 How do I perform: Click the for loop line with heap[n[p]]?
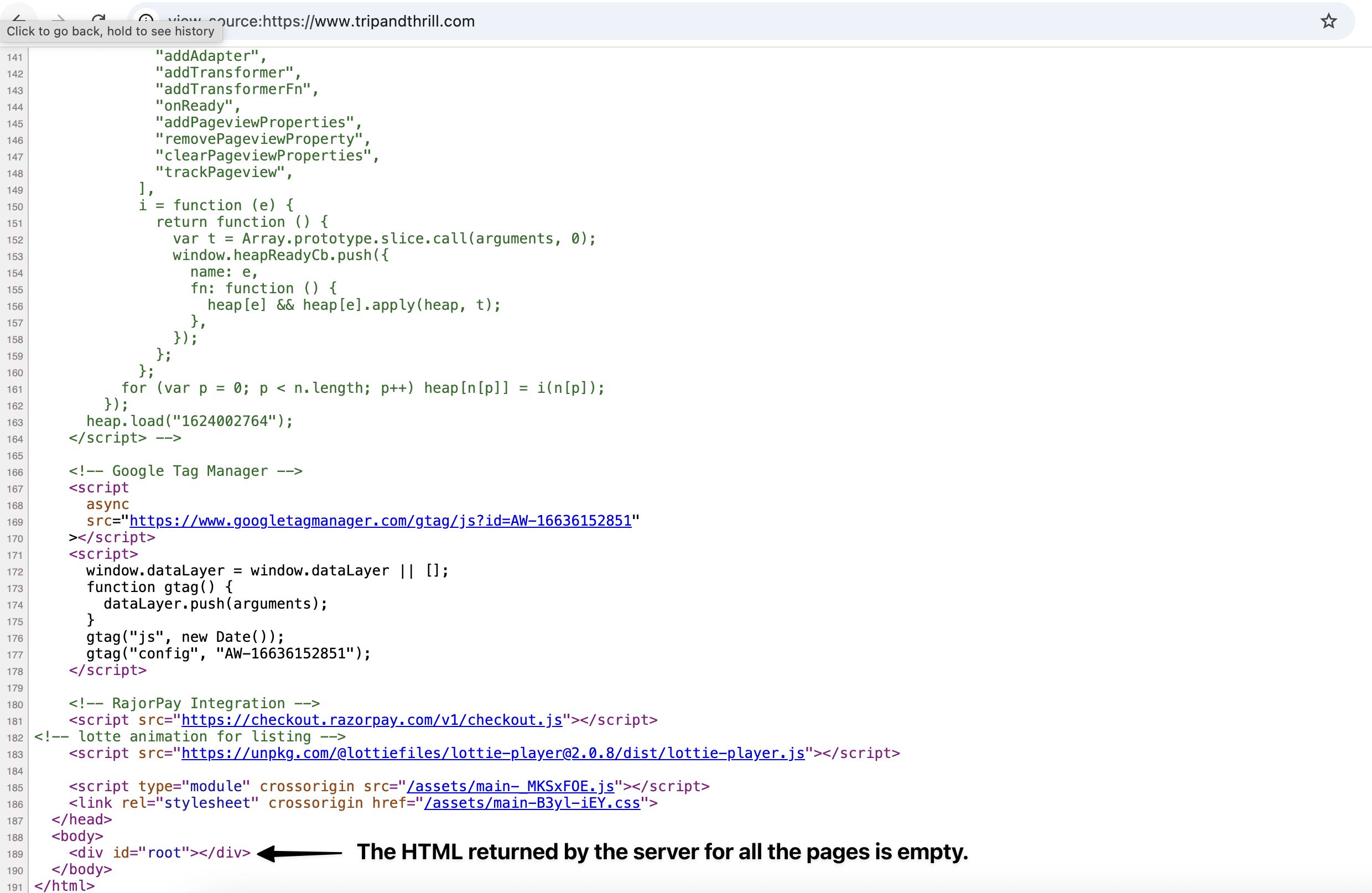click(x=363, y=388)
